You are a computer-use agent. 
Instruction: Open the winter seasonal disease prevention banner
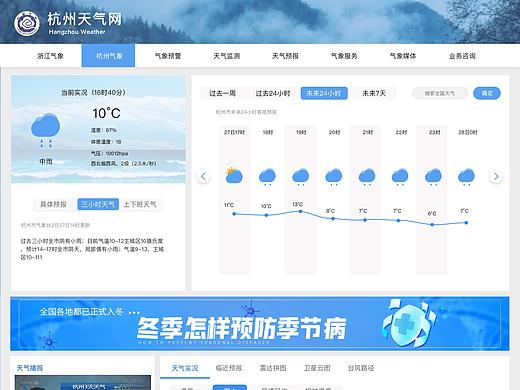pos(260,323)
